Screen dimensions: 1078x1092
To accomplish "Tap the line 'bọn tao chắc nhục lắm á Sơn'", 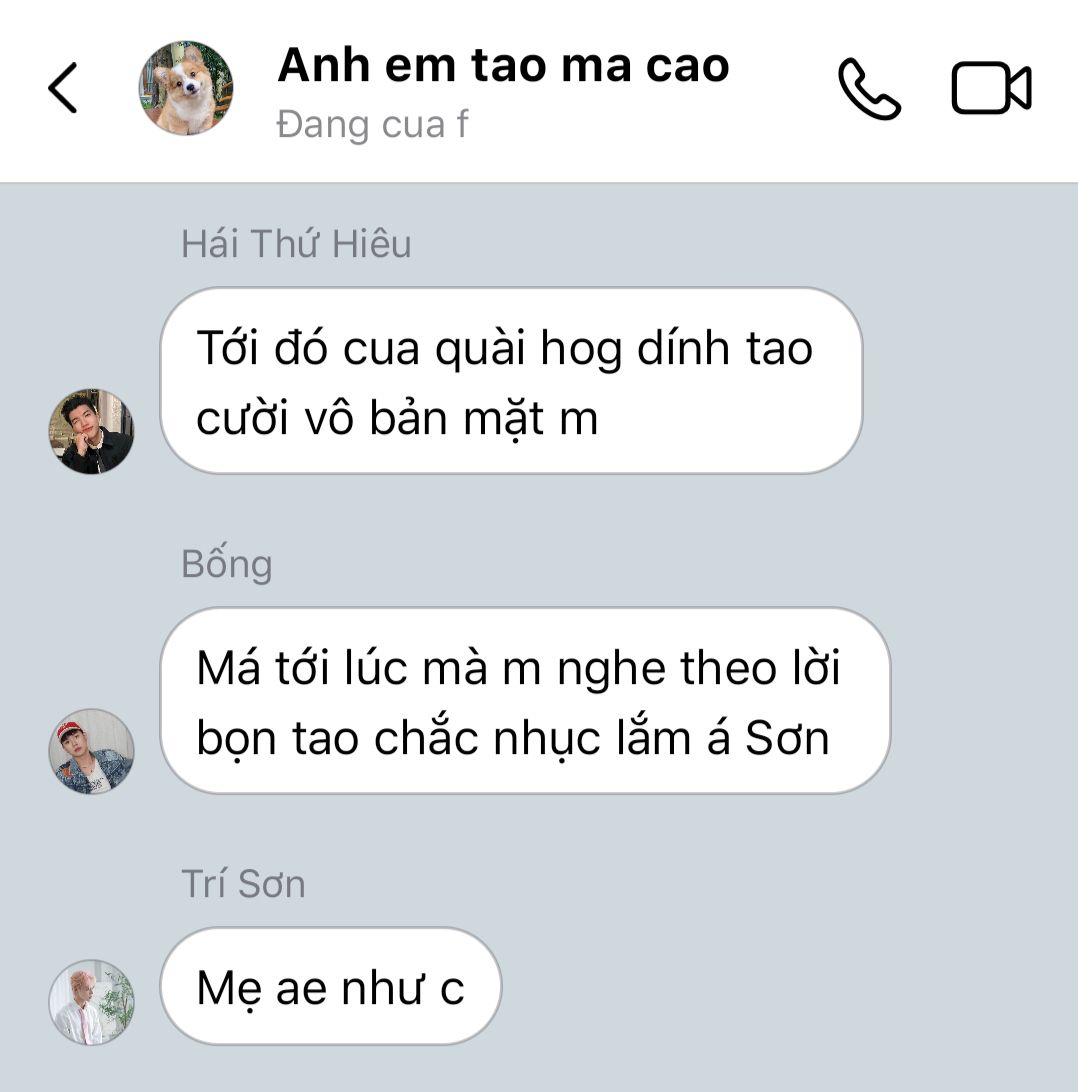I will tap(513, 738).
